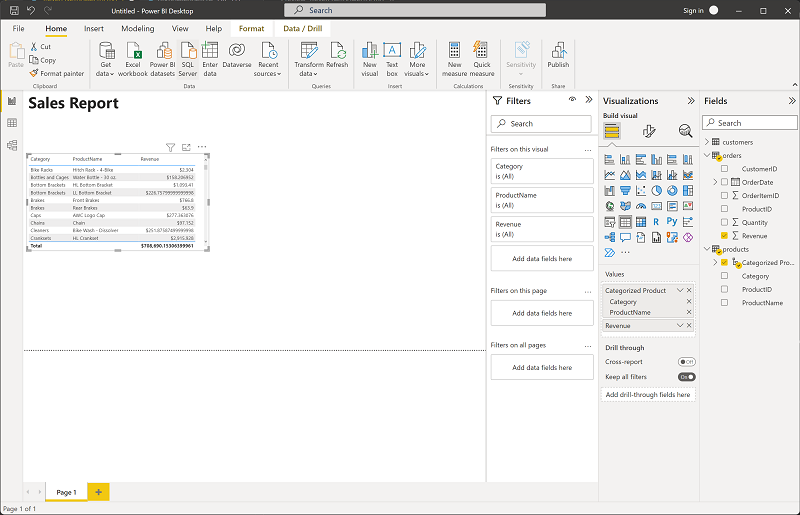Check the Quantity field

[x=724, y=222]
